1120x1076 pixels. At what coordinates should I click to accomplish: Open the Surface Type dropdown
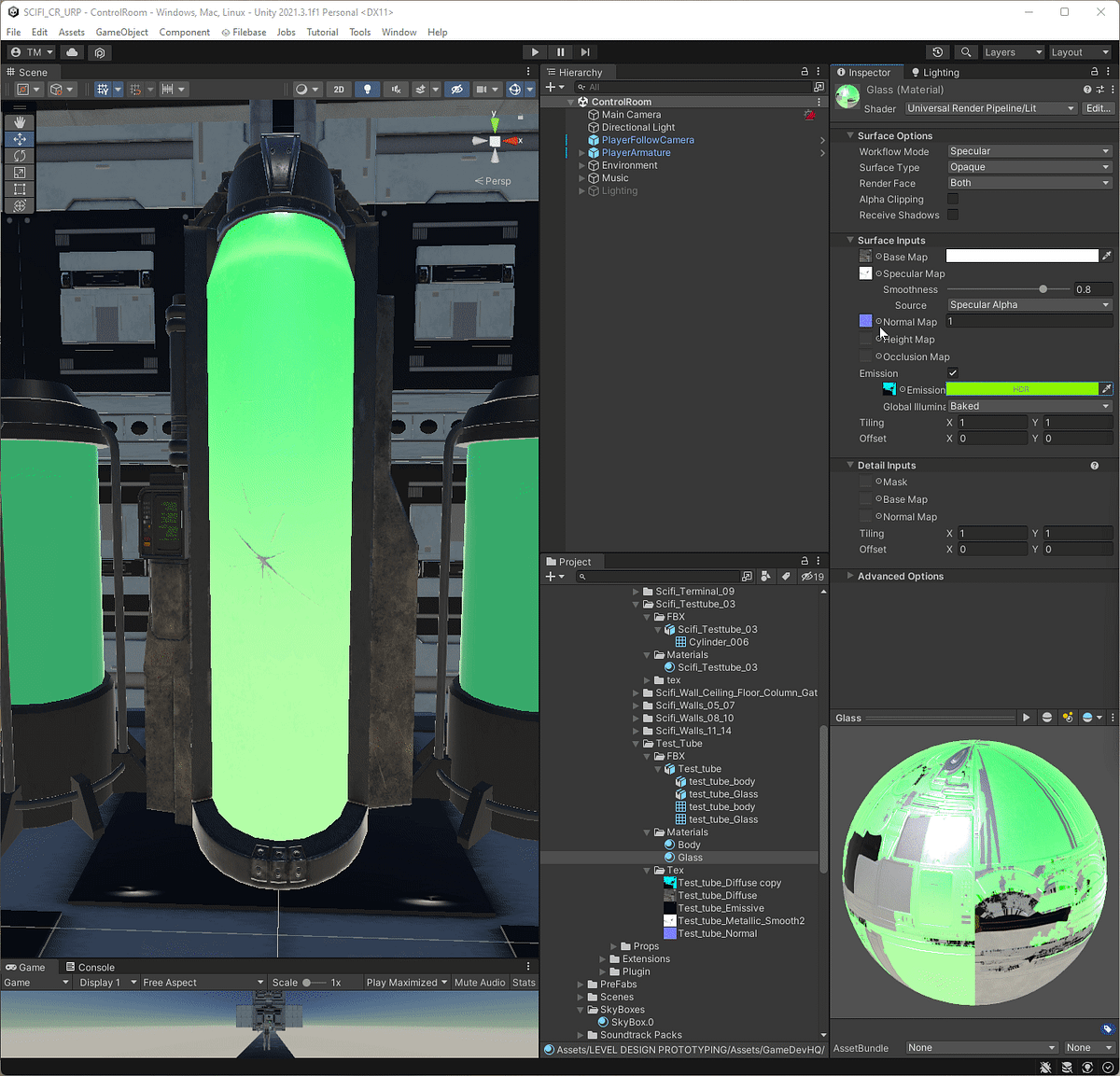[x=1029, y=167]
